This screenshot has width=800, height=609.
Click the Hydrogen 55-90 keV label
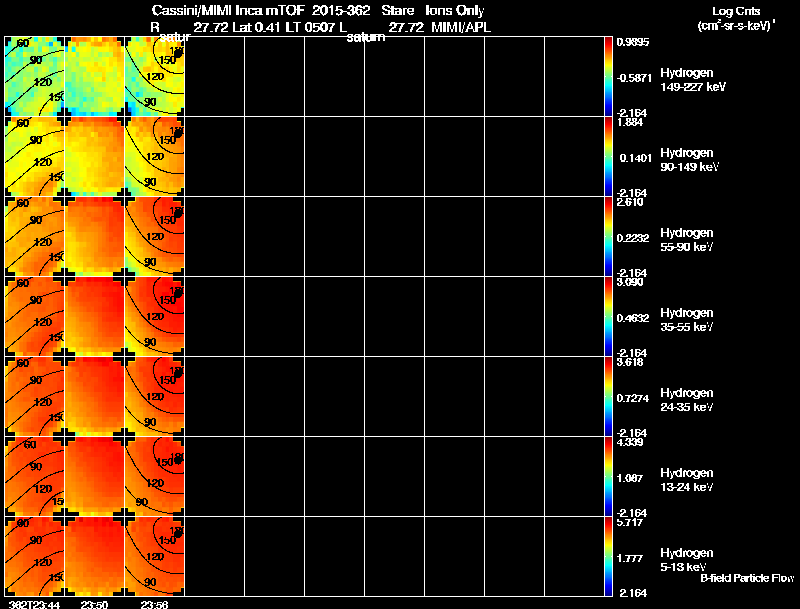687,240
